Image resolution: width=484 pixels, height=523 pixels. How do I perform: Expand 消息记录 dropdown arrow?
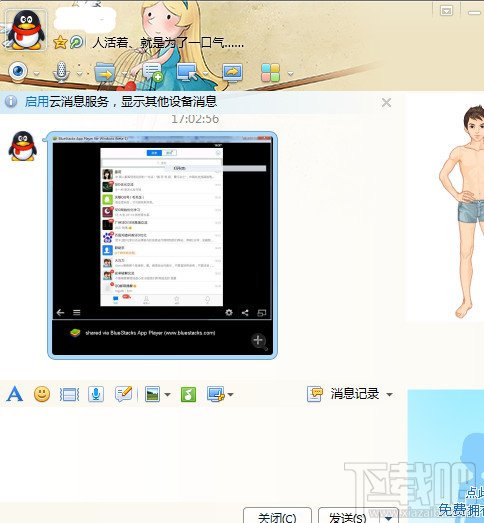389,395
